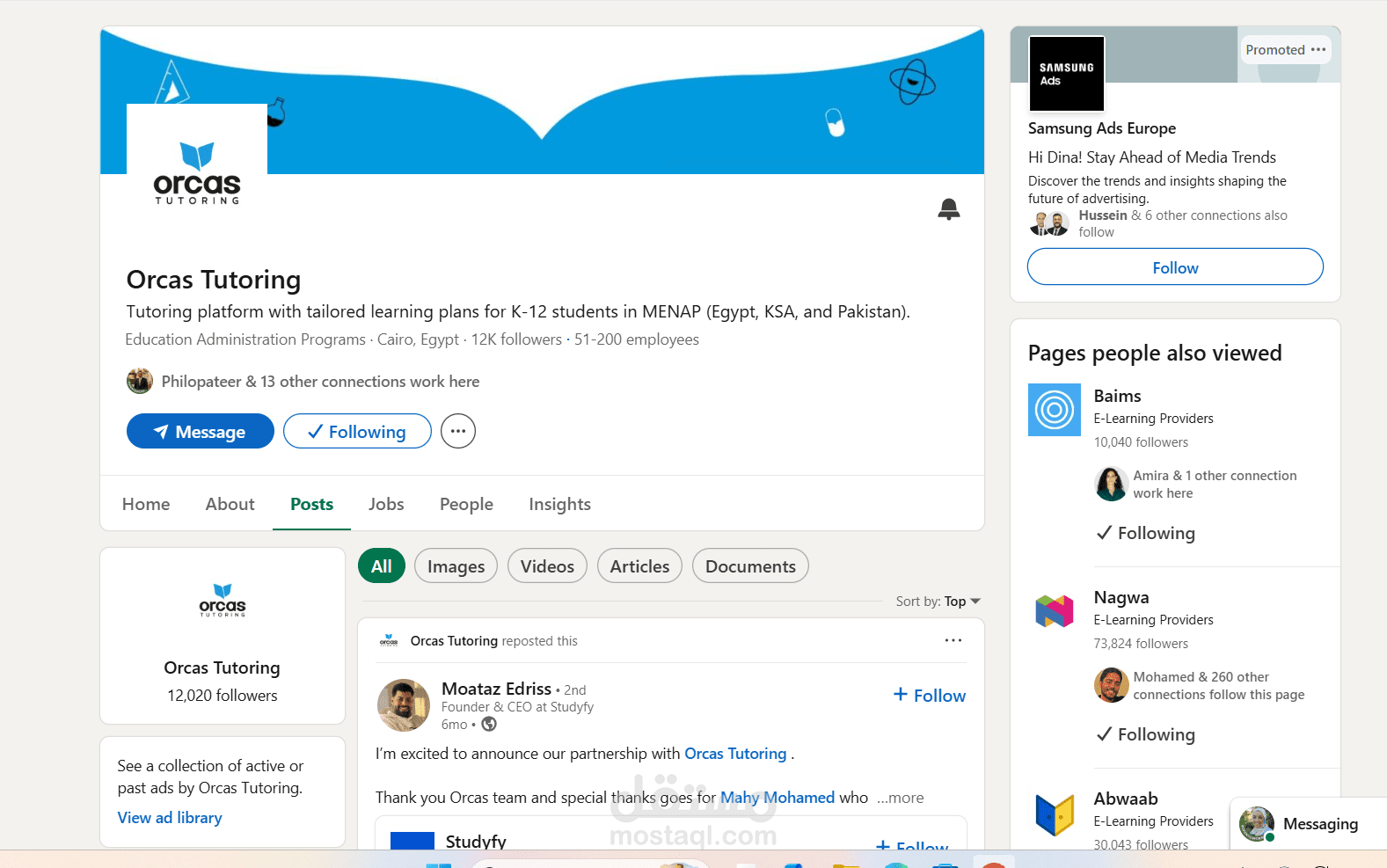This screenshot has width=1387, height=868.
Task: Click the notification bell icon for Orcas Tutoring
Action: click(948, 209)
